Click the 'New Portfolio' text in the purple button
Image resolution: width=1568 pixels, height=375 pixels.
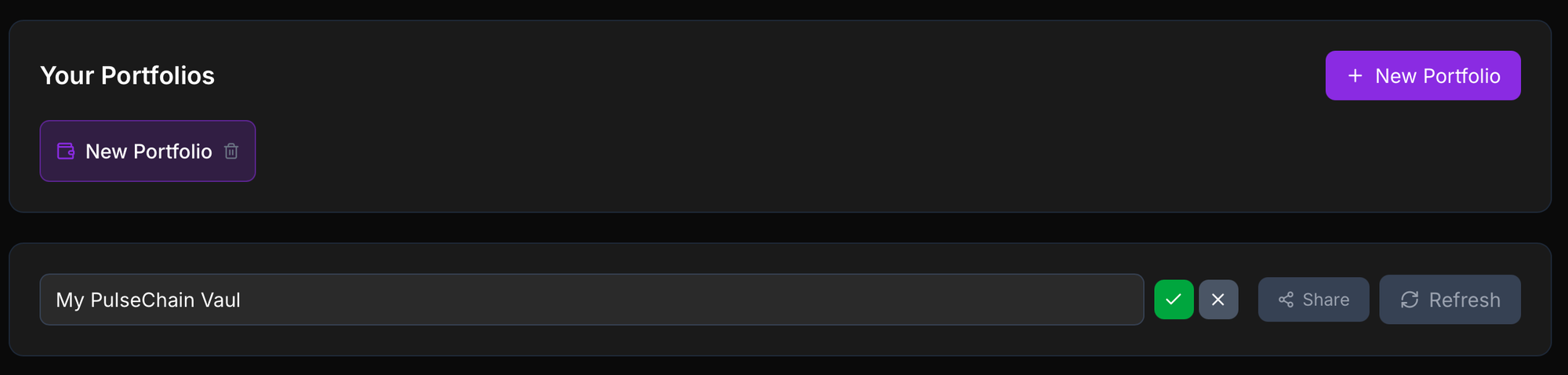(x=1438, y=76)
